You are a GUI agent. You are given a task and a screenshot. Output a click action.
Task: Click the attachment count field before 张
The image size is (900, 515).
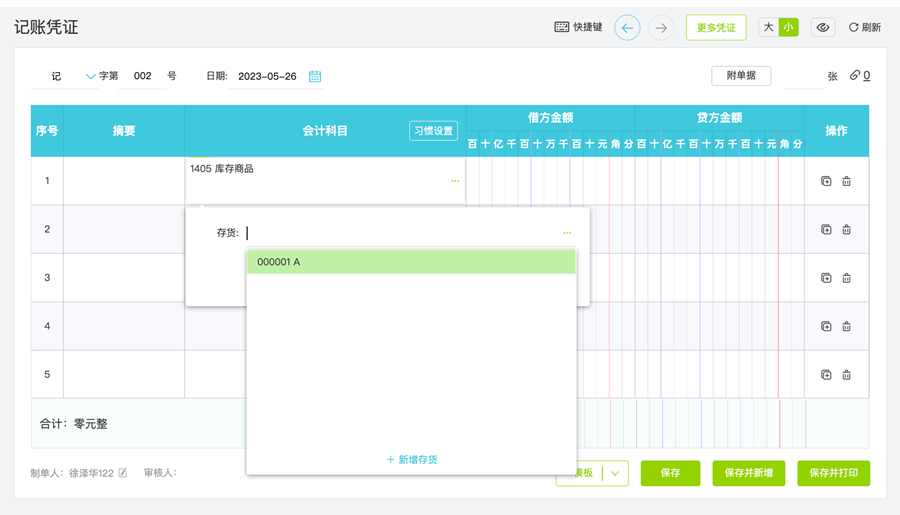click(803, 76)
